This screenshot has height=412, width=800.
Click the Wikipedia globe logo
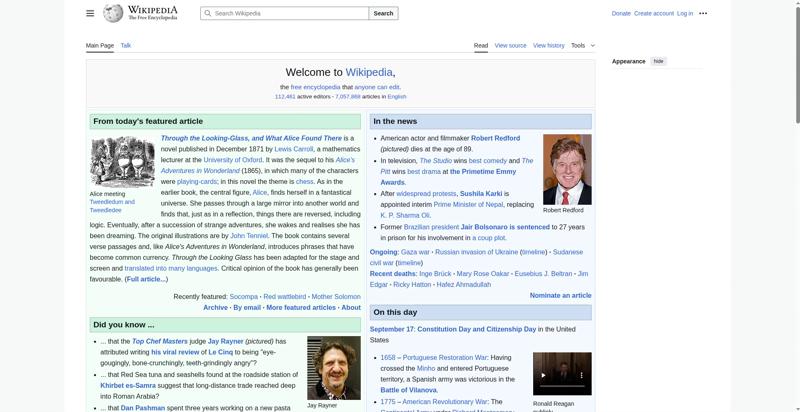[x=113, y=13]
